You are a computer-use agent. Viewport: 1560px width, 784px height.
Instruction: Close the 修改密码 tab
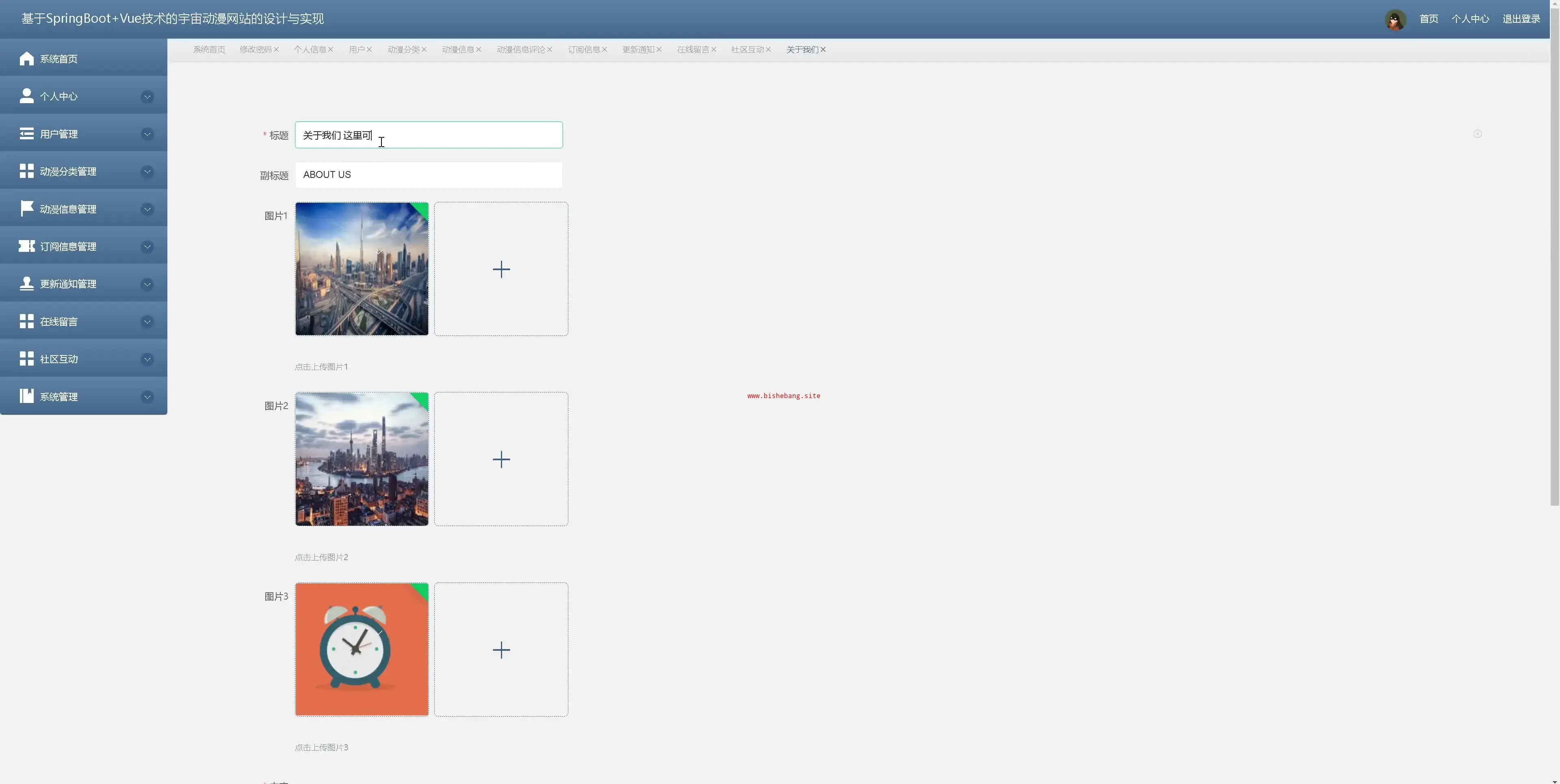click(x=276, y=50)
